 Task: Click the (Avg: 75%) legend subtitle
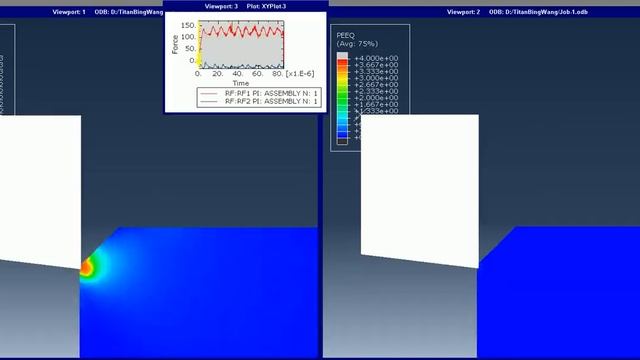357,44
